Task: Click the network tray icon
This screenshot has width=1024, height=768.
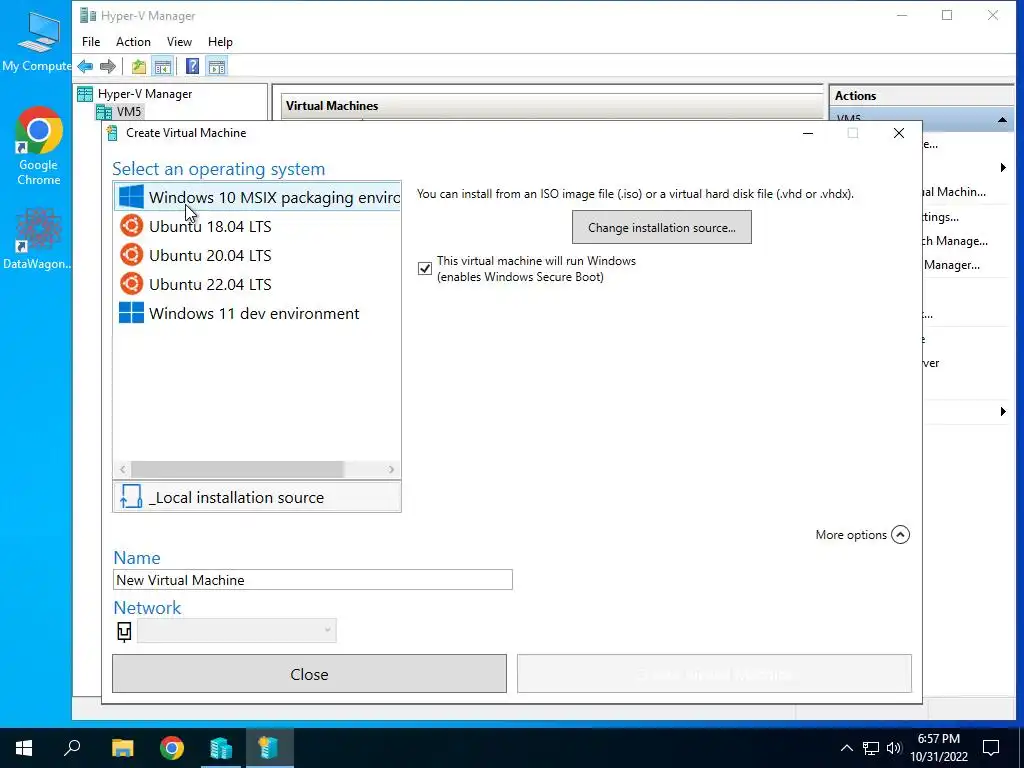Action: (871, 748)
